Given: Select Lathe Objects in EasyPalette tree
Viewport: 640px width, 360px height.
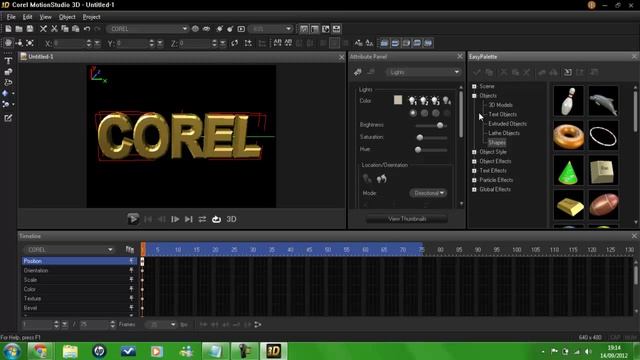Looking at the screenshot, I should coord(504,133).
